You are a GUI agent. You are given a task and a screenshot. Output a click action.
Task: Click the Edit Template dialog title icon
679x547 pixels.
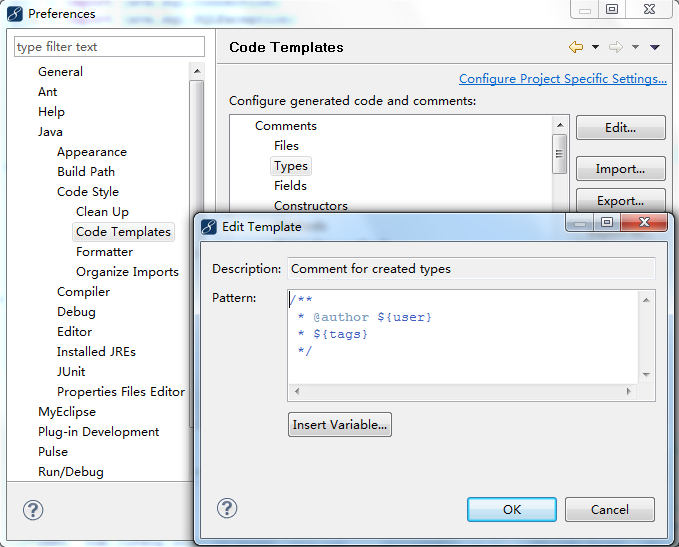(208, 226)
